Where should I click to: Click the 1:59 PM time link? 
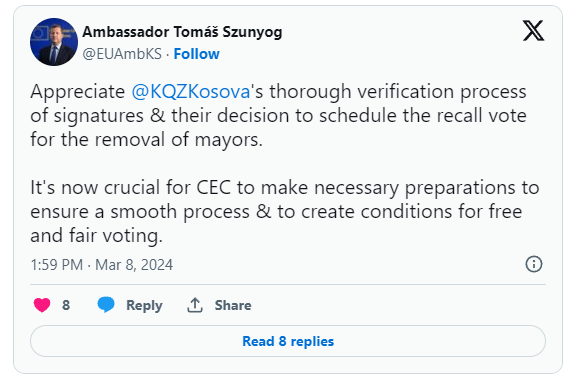pyautogui.click(x=57, y=265)
